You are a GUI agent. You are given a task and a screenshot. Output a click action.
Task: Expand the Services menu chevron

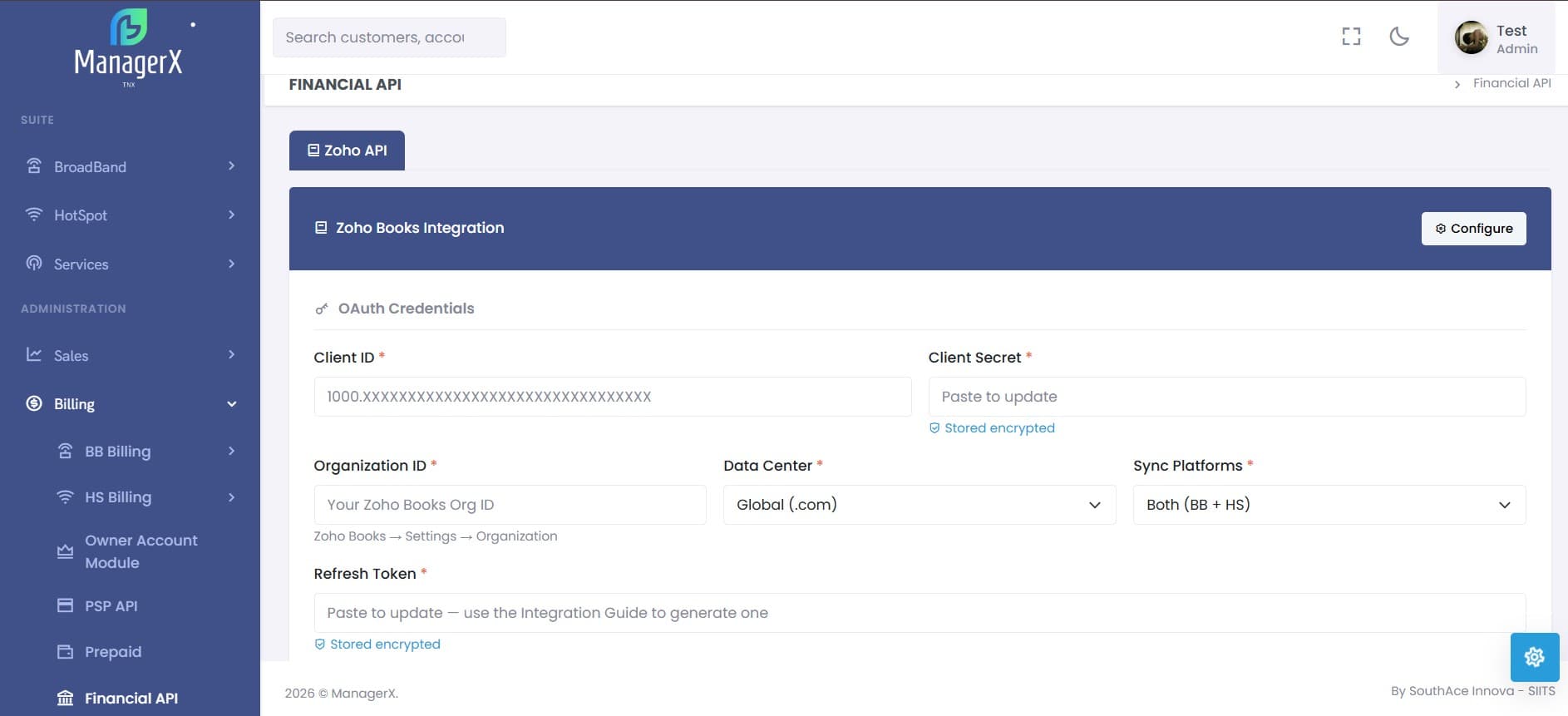coord(232,264)
